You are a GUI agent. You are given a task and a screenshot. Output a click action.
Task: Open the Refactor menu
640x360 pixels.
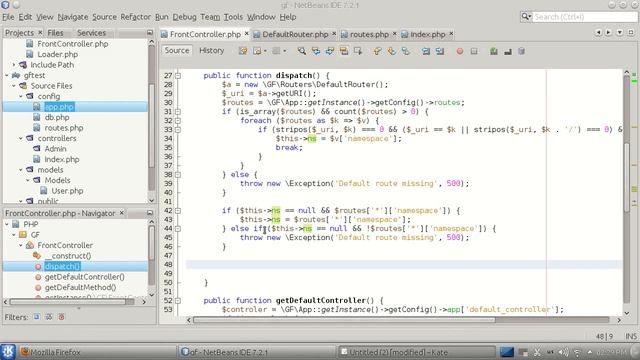click(136, 17)
